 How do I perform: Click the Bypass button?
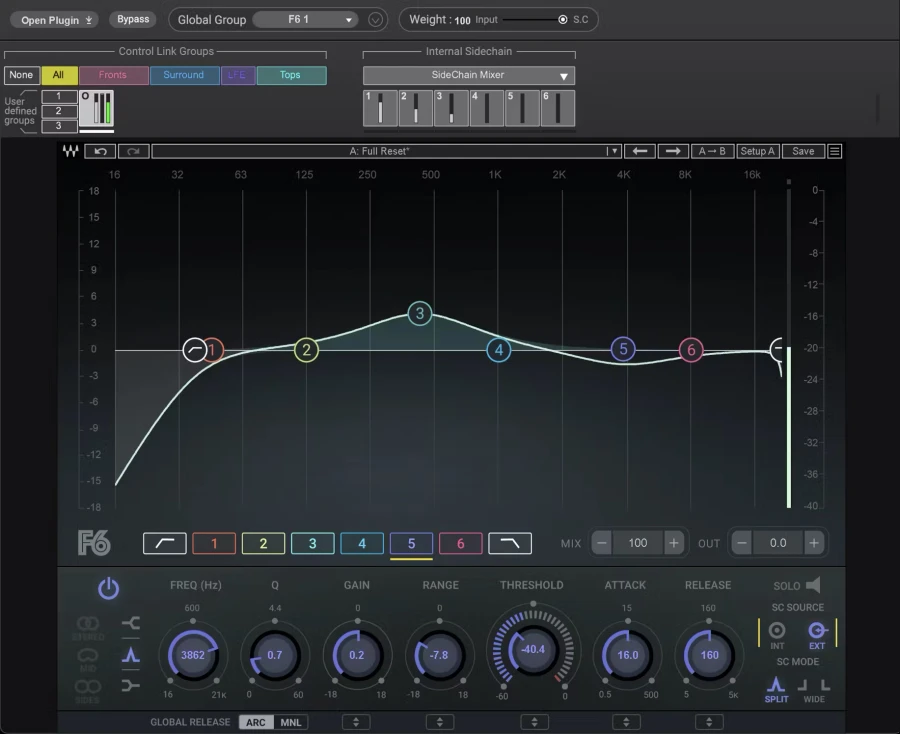tap(133, 20)
